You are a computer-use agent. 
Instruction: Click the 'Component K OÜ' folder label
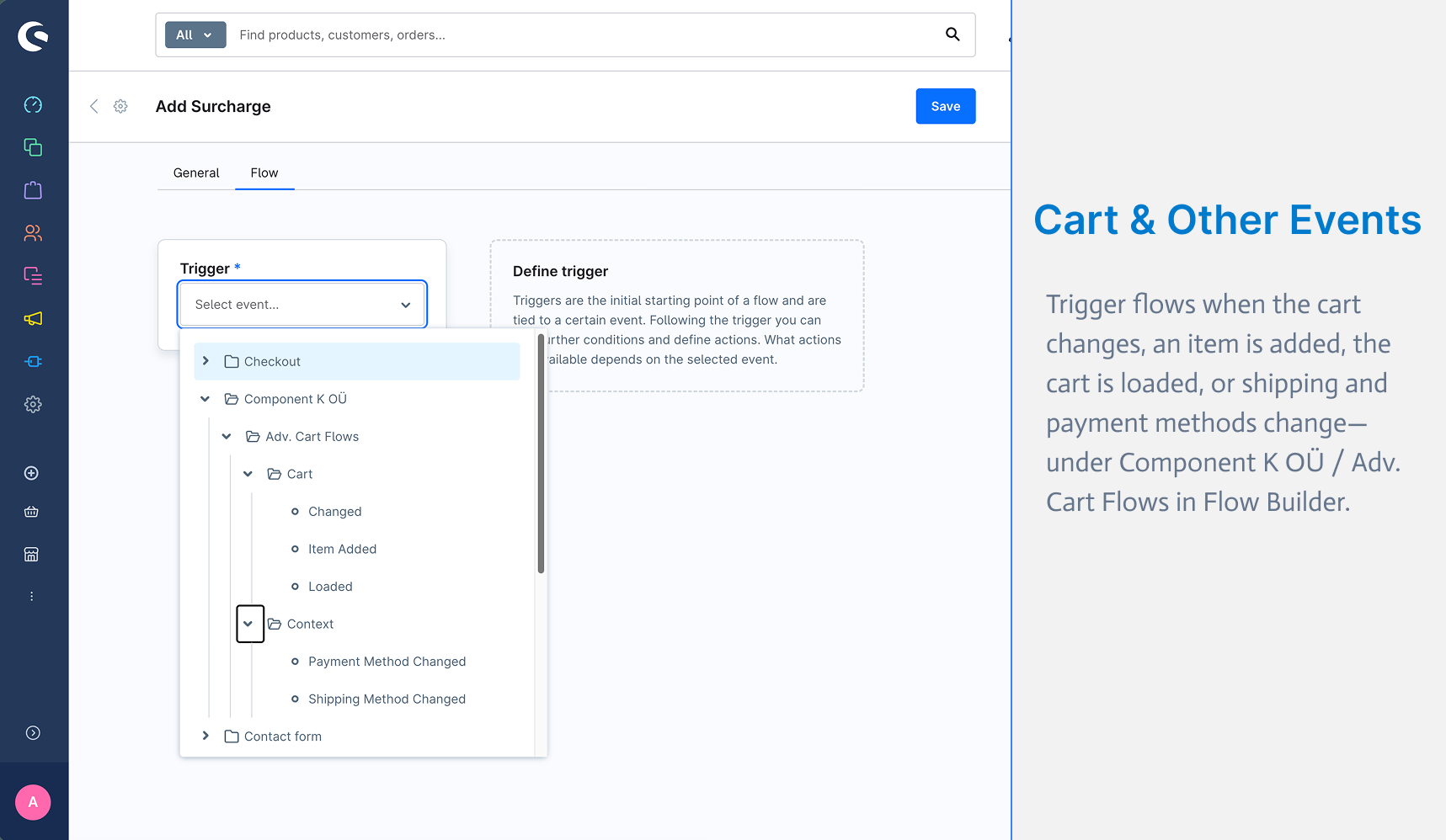(296, 399)
